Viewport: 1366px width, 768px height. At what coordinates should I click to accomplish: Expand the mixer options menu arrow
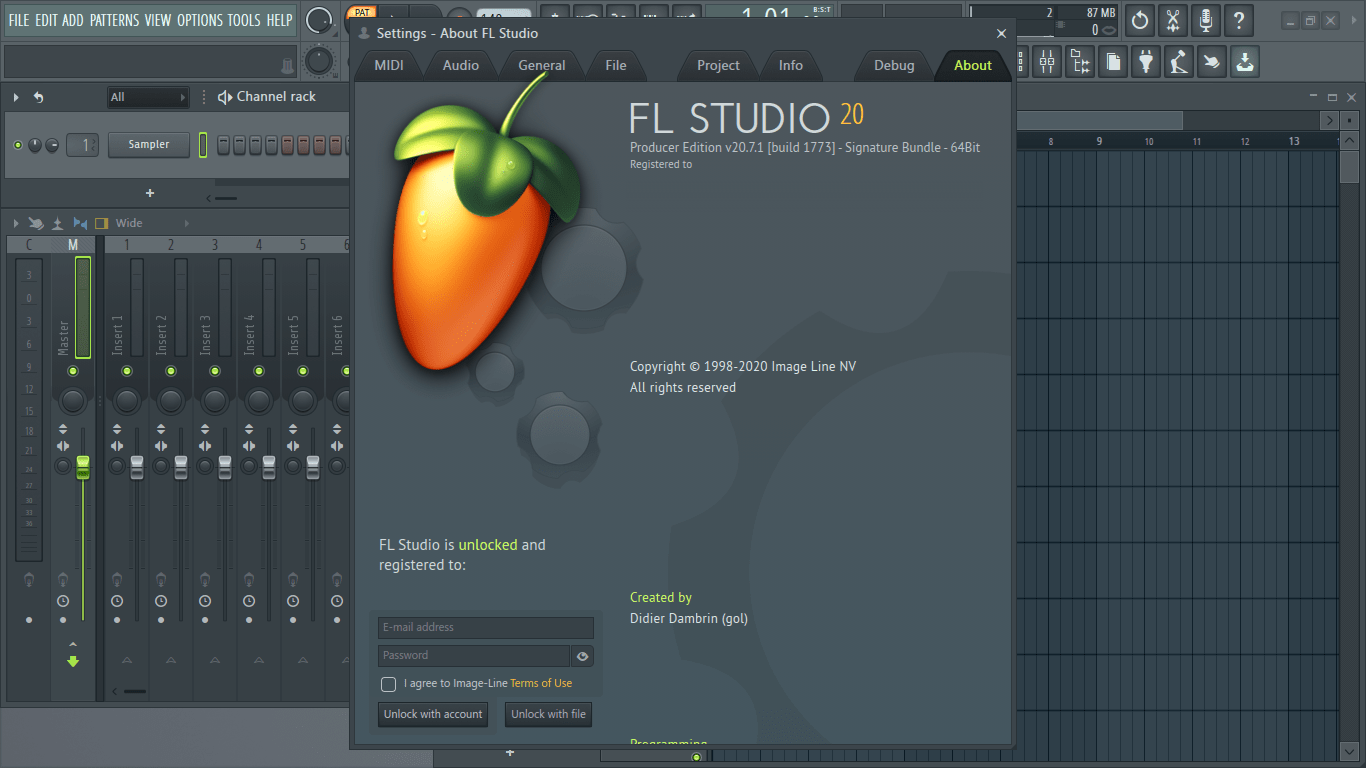16,223
